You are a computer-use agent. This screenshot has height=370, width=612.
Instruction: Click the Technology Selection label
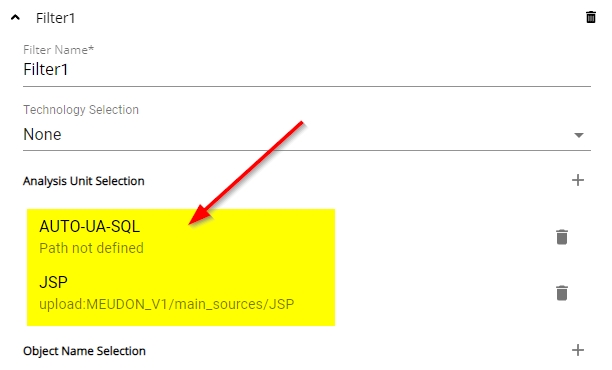[x=81, y=110]
